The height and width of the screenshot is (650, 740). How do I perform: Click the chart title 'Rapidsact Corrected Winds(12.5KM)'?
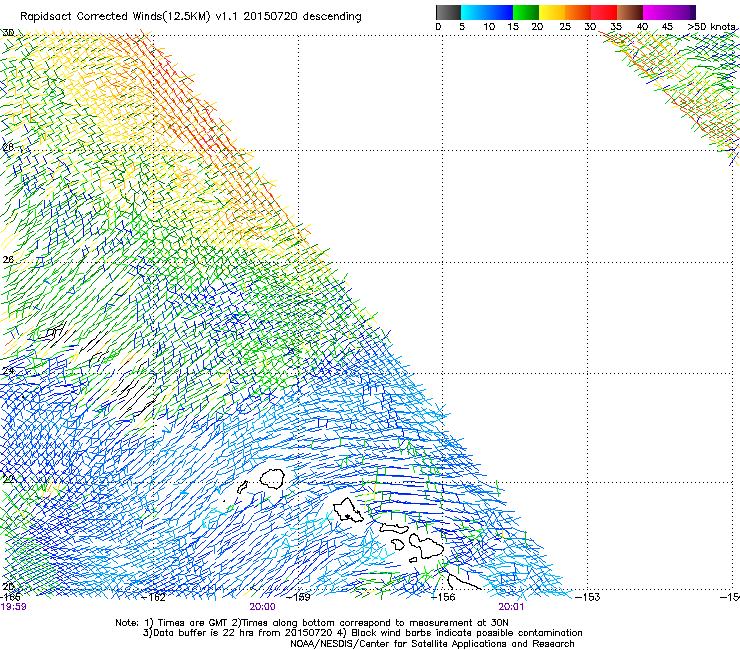(x=115, y=17)
